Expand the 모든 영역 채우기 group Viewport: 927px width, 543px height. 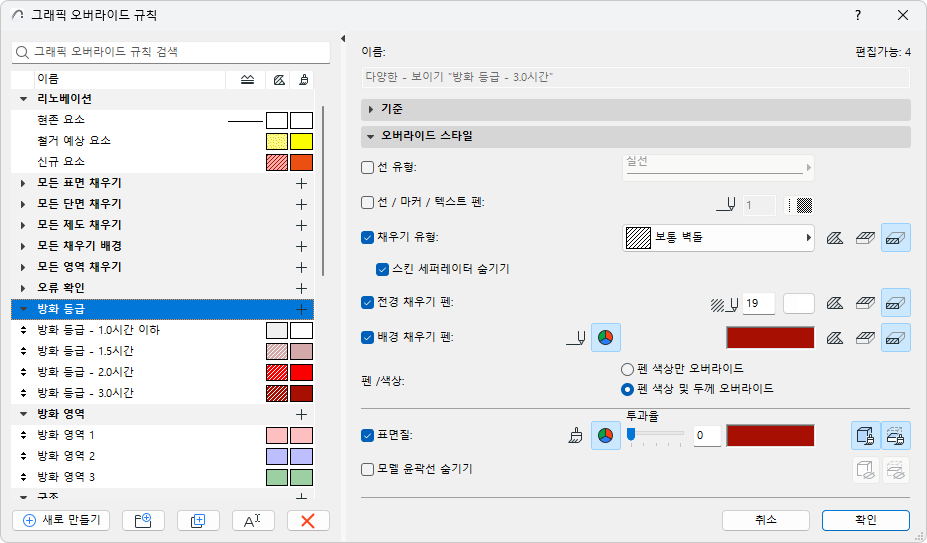tap(23, 267)
